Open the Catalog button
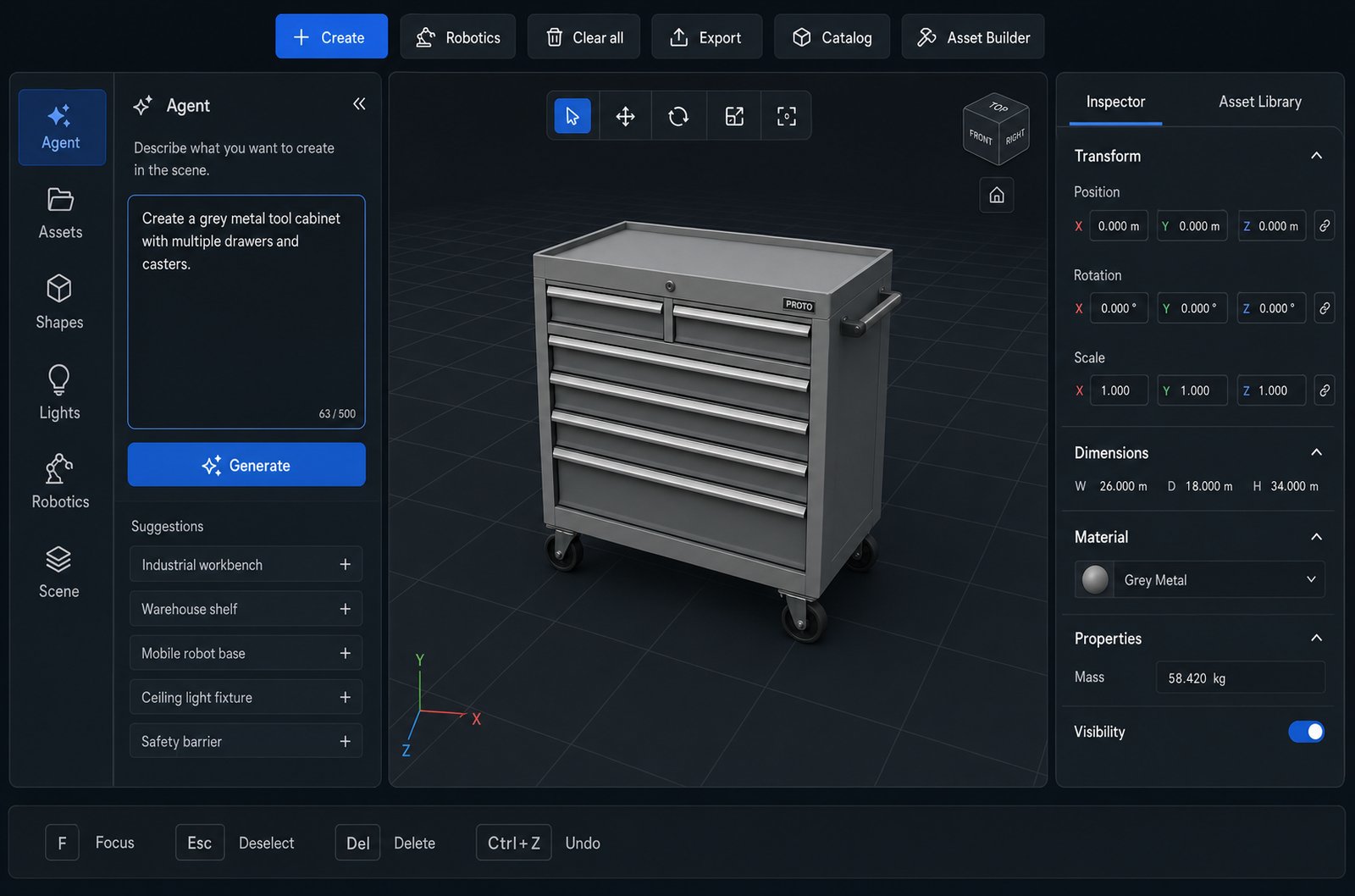Image resolution: width=1355 pixels, height=896 pixels. click(832, 36)
